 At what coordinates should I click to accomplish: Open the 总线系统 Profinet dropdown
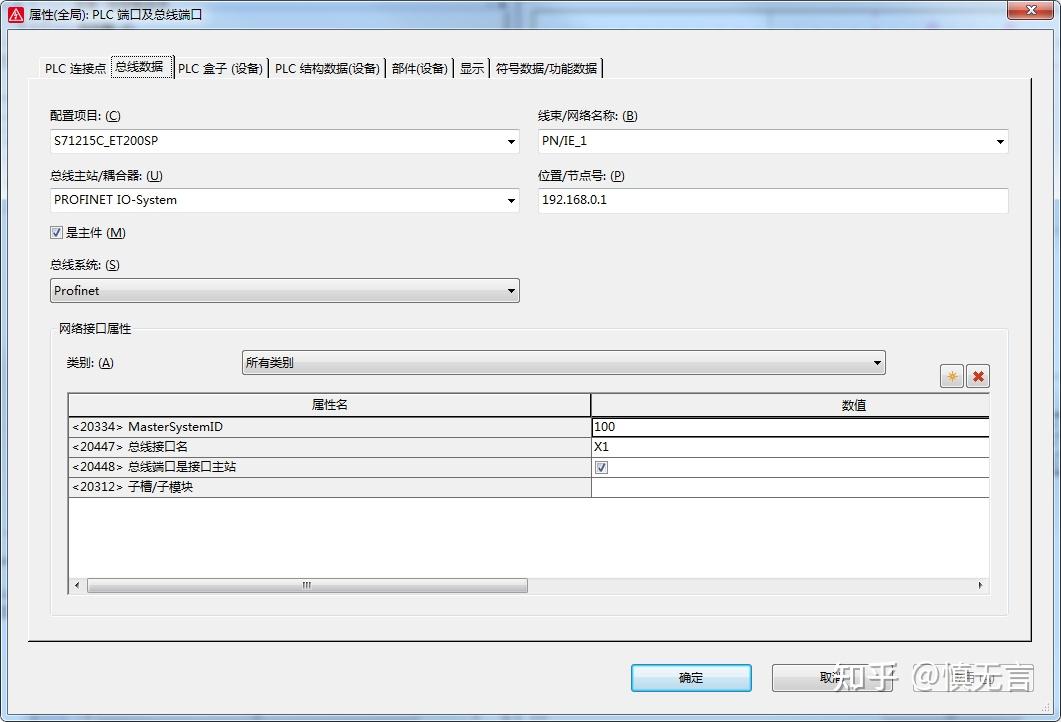(x=285, y=290)
